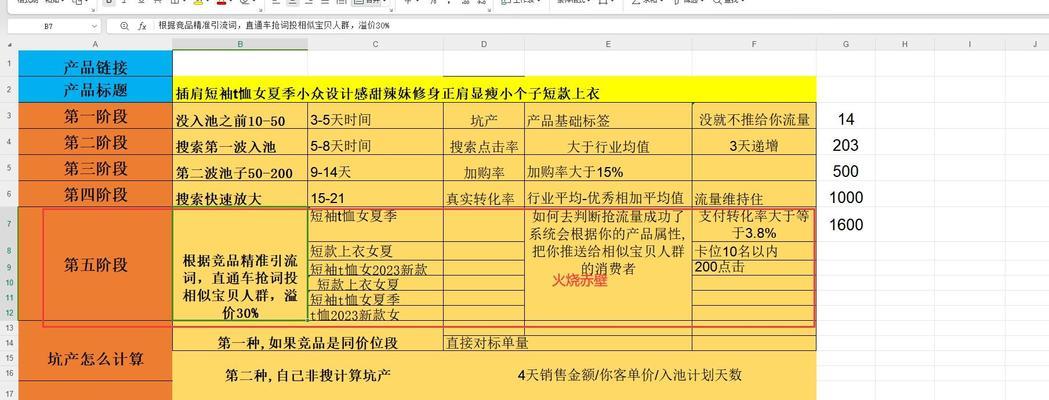The height and width of the screenshot is (400, 1049).
Task: Click the value 1000 in column G
Action: point(846,197)
